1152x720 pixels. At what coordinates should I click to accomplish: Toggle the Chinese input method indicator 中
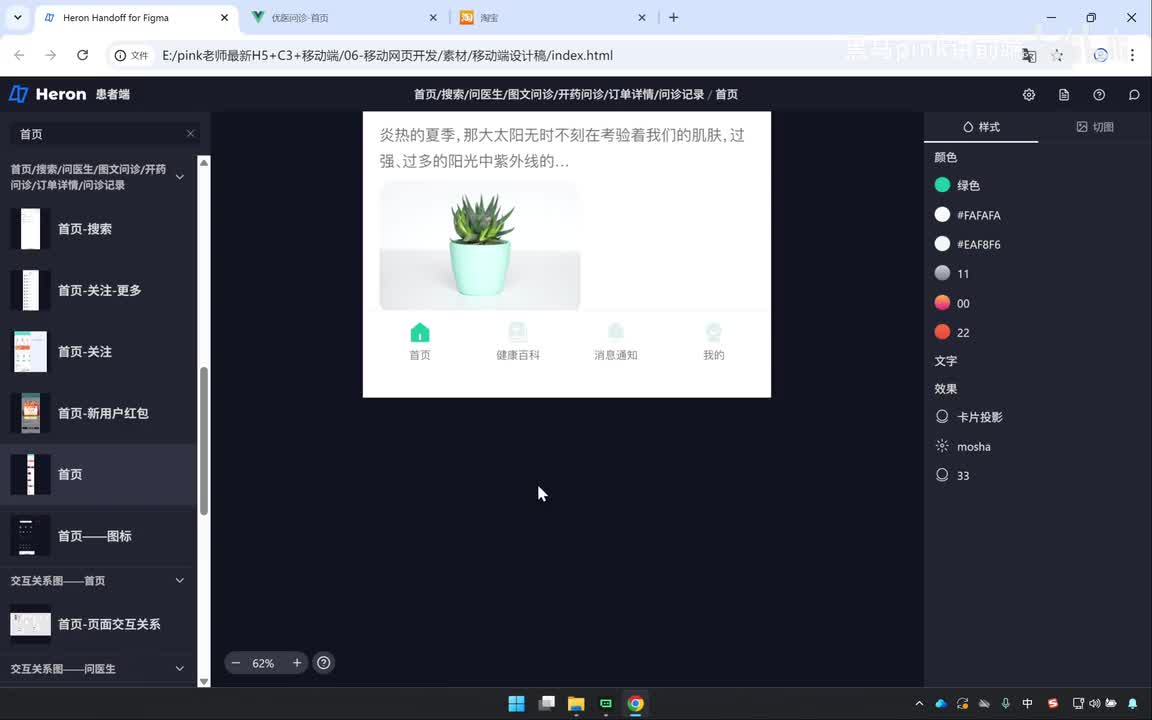click(x=1027, y=703)
